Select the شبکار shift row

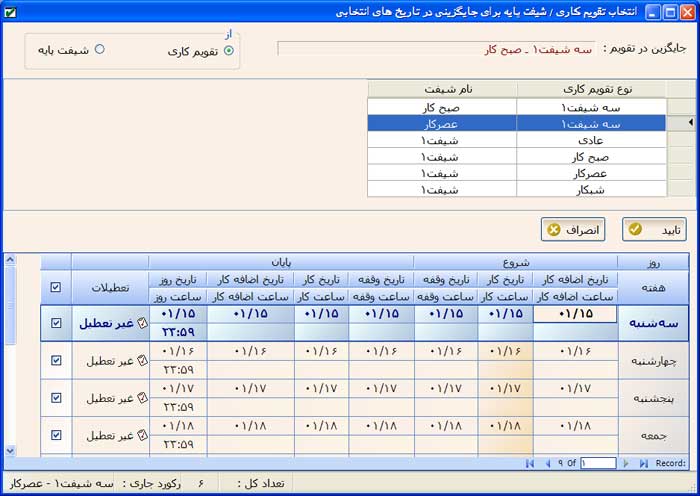(442, 190)
